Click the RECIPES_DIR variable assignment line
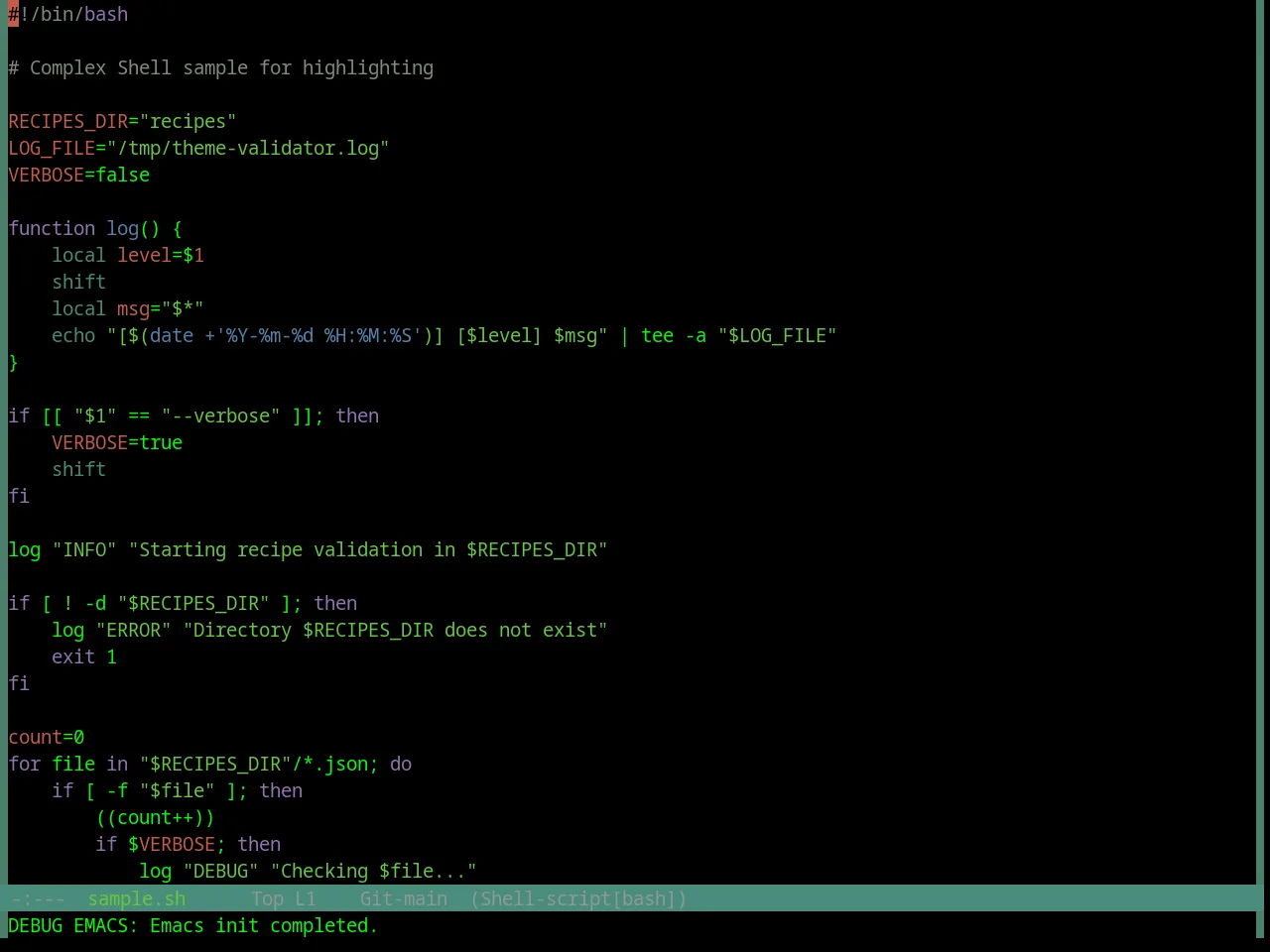 pyautogui.click(x=122, y=121)
